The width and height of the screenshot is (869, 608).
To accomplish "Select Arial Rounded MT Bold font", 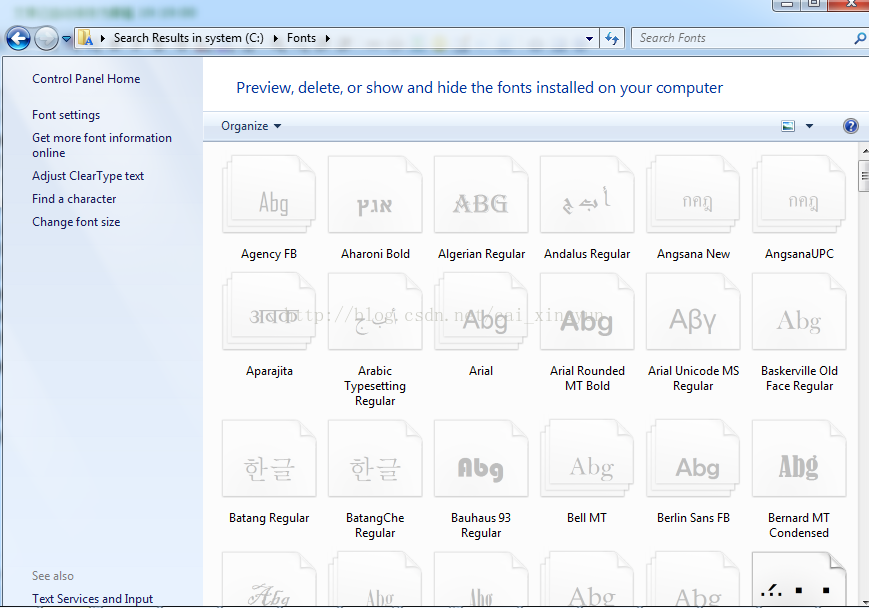I will pyautogui.click(x=587, y=333).
